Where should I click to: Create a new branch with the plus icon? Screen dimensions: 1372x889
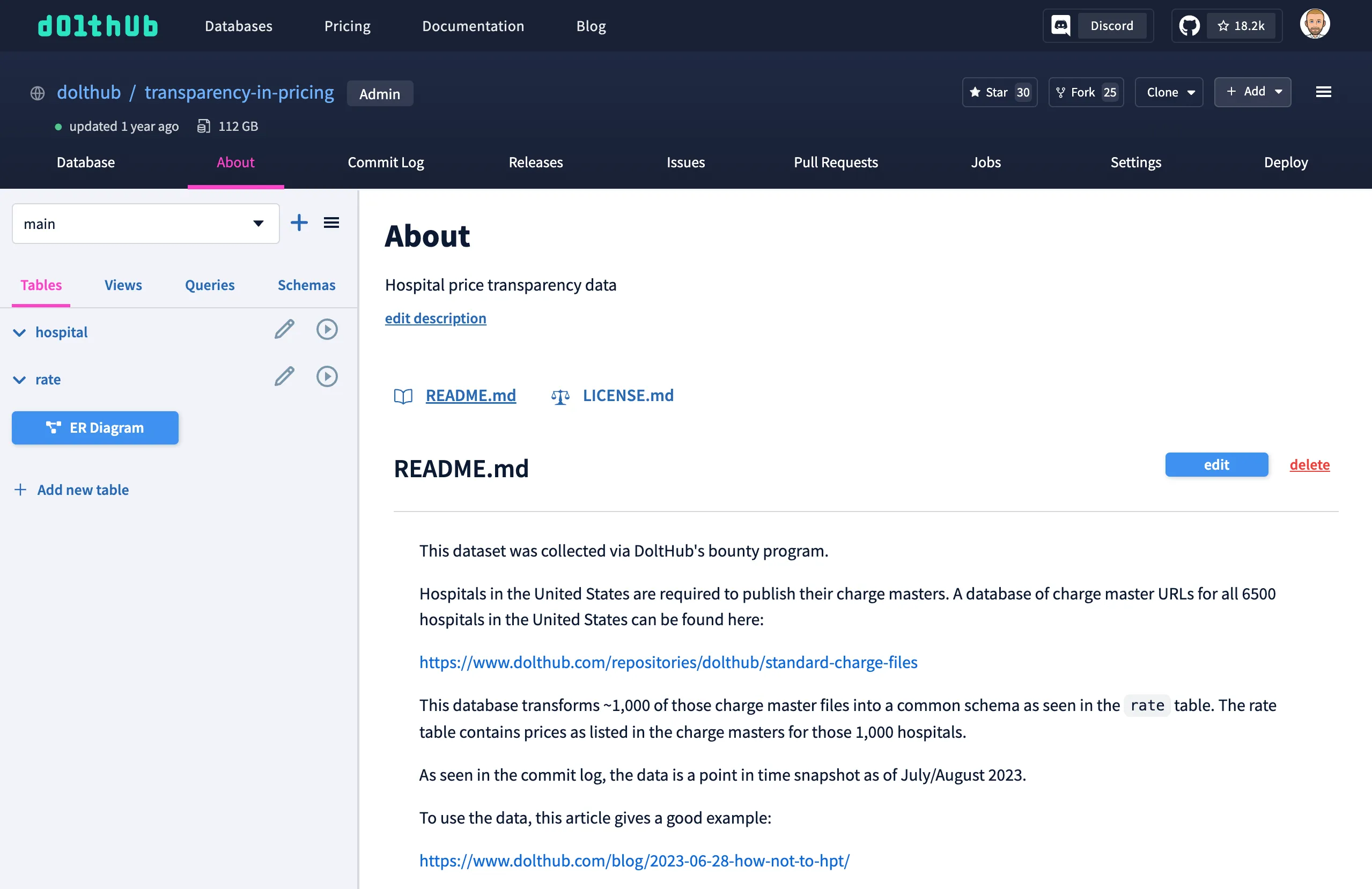click(x=299, y=223)
